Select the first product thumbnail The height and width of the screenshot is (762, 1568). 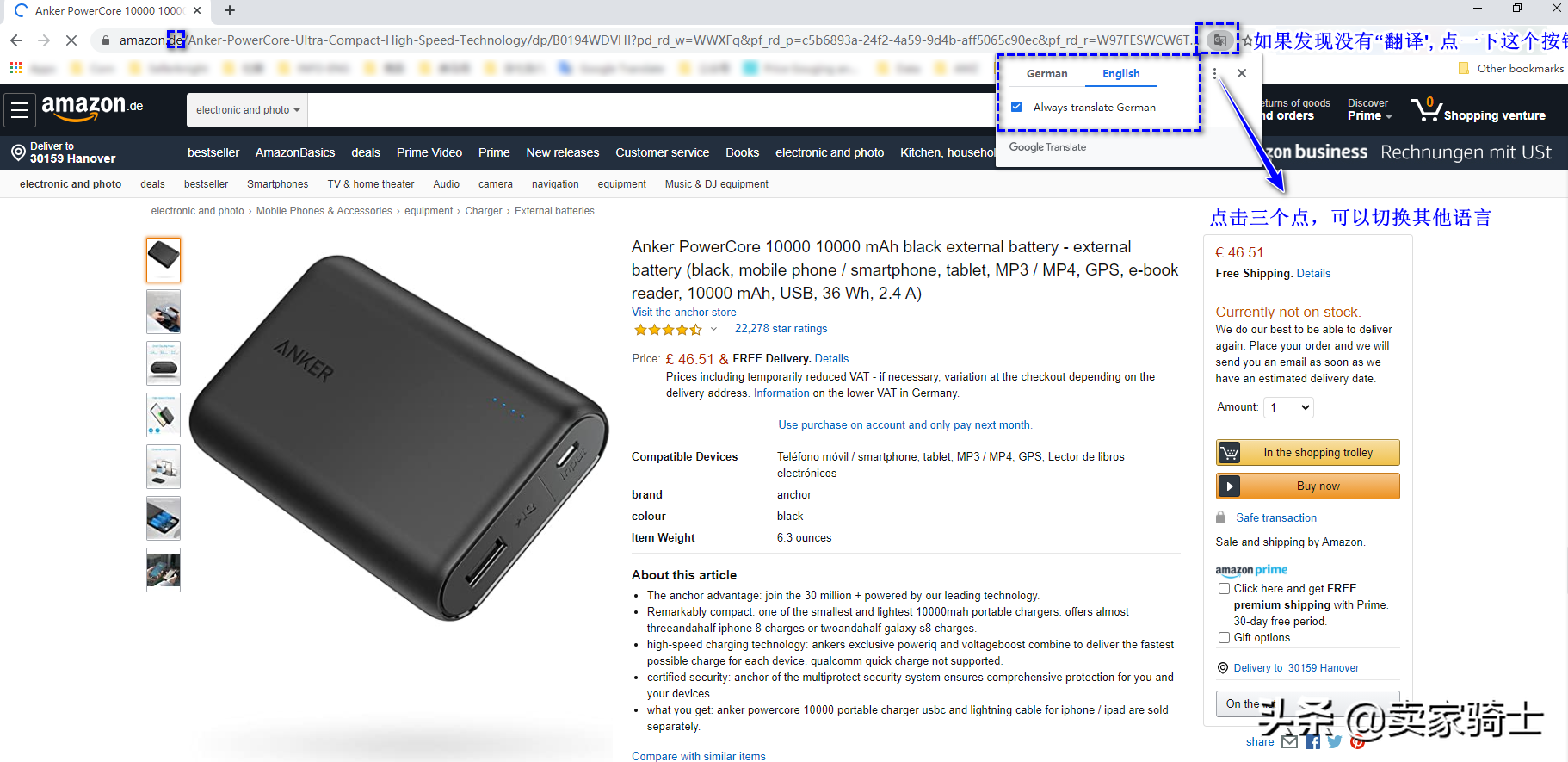(164, 260)
